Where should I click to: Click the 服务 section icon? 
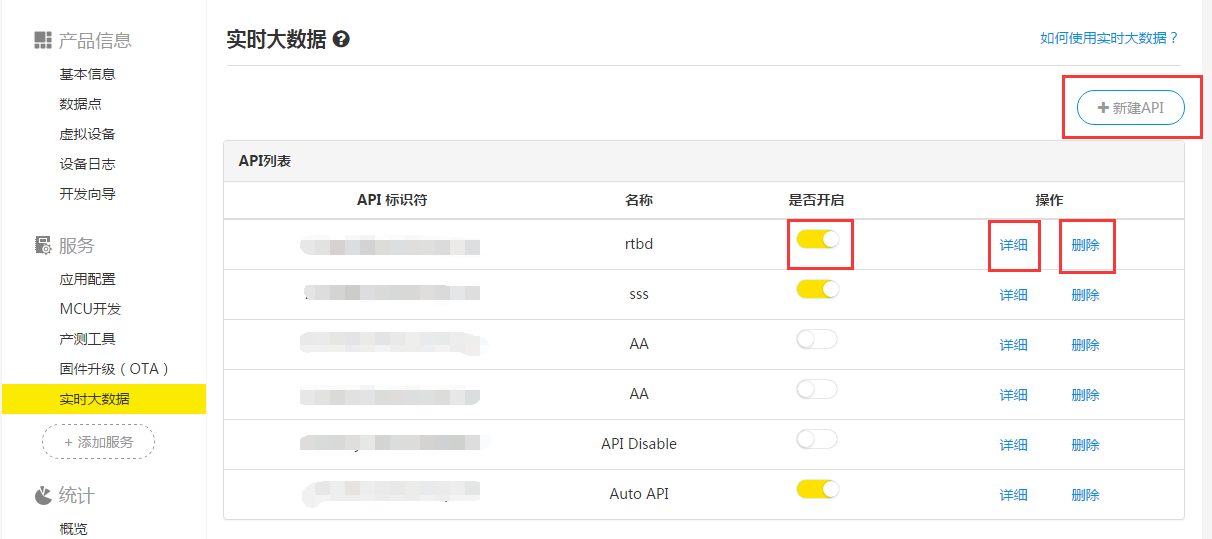tap(43, 245)
